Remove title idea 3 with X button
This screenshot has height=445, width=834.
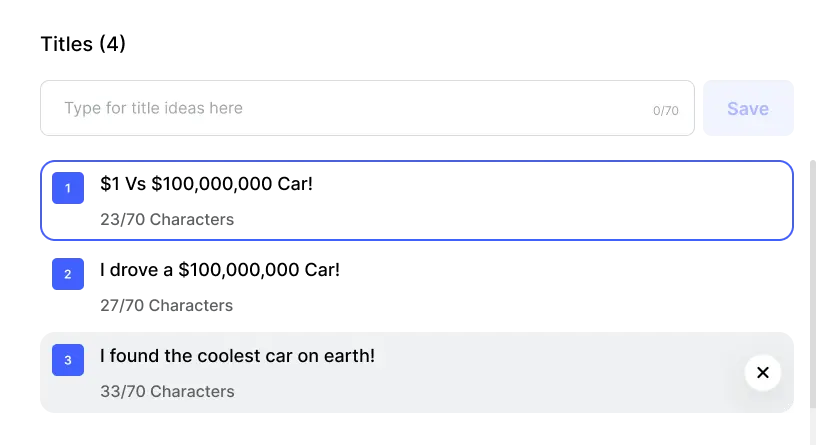[762, 373]
